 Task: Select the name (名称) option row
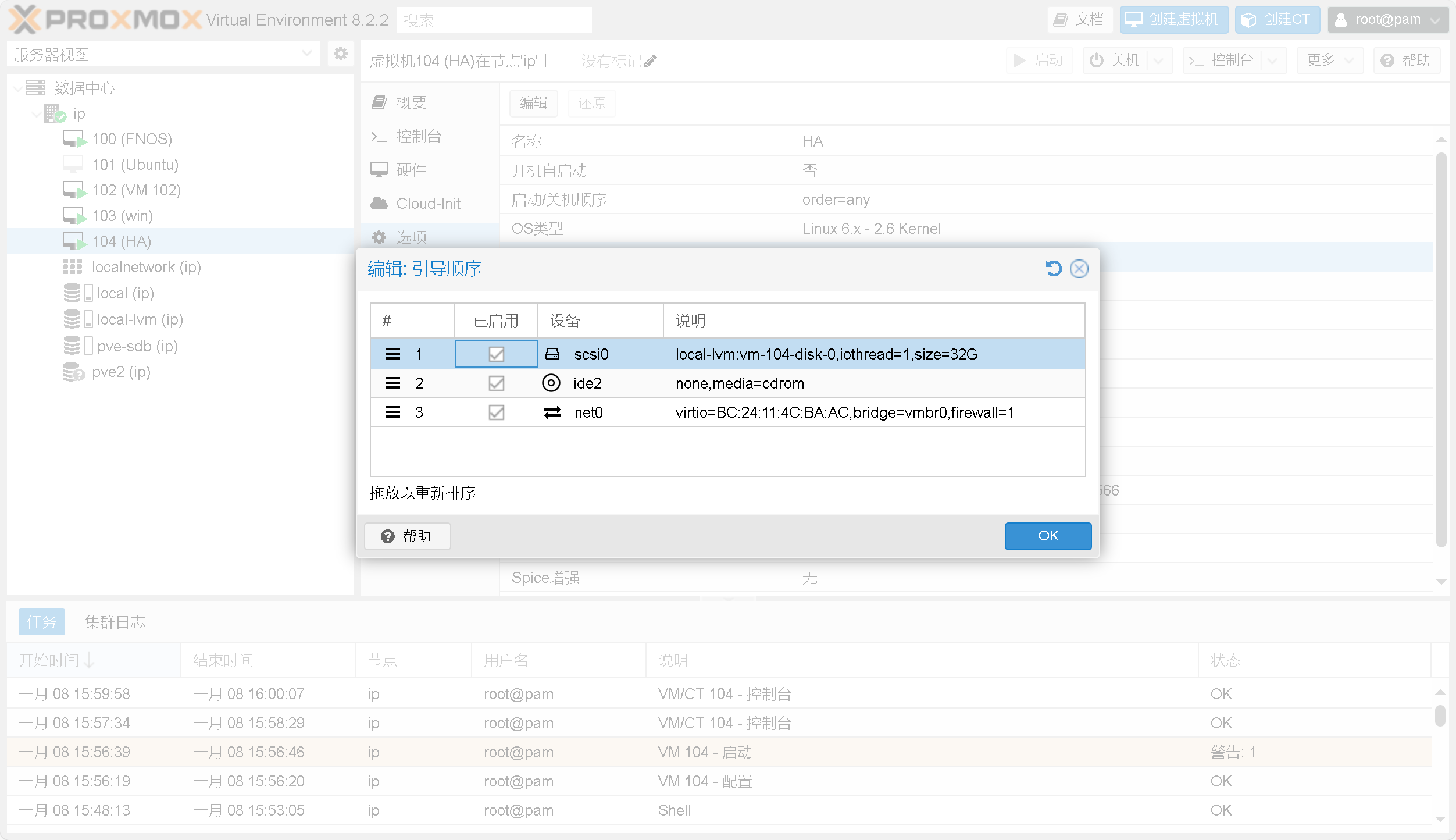[x=966, y=141]
